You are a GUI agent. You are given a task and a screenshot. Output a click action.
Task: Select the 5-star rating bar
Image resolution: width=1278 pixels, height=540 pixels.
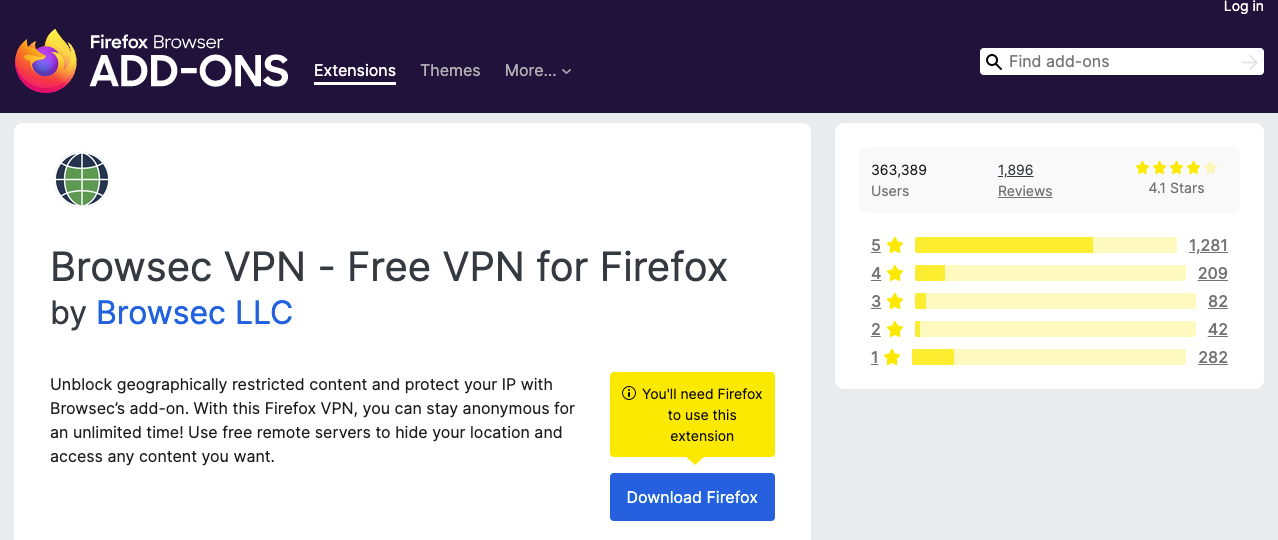(1046, 245)
